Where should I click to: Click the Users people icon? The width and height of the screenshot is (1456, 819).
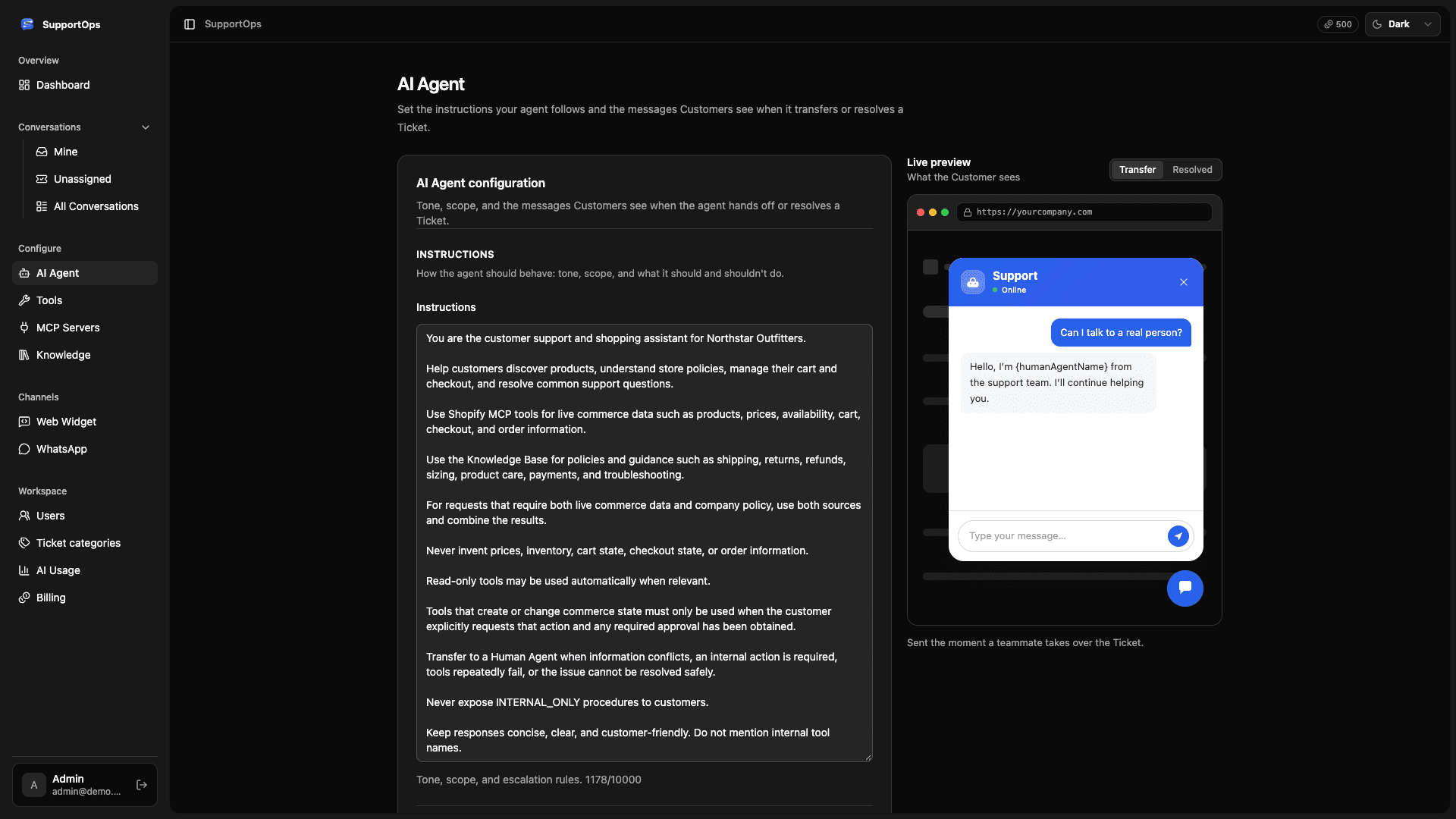point(24,516)
